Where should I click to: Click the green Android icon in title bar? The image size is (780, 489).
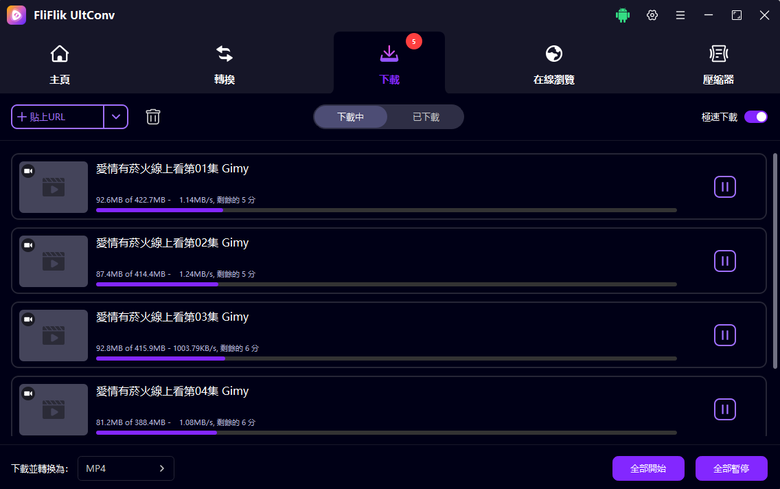point(622,15)
